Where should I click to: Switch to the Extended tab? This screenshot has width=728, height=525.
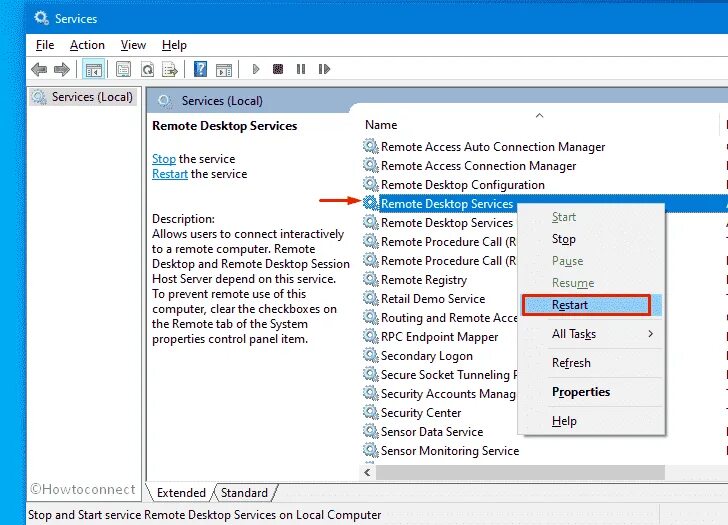point(181,493)
